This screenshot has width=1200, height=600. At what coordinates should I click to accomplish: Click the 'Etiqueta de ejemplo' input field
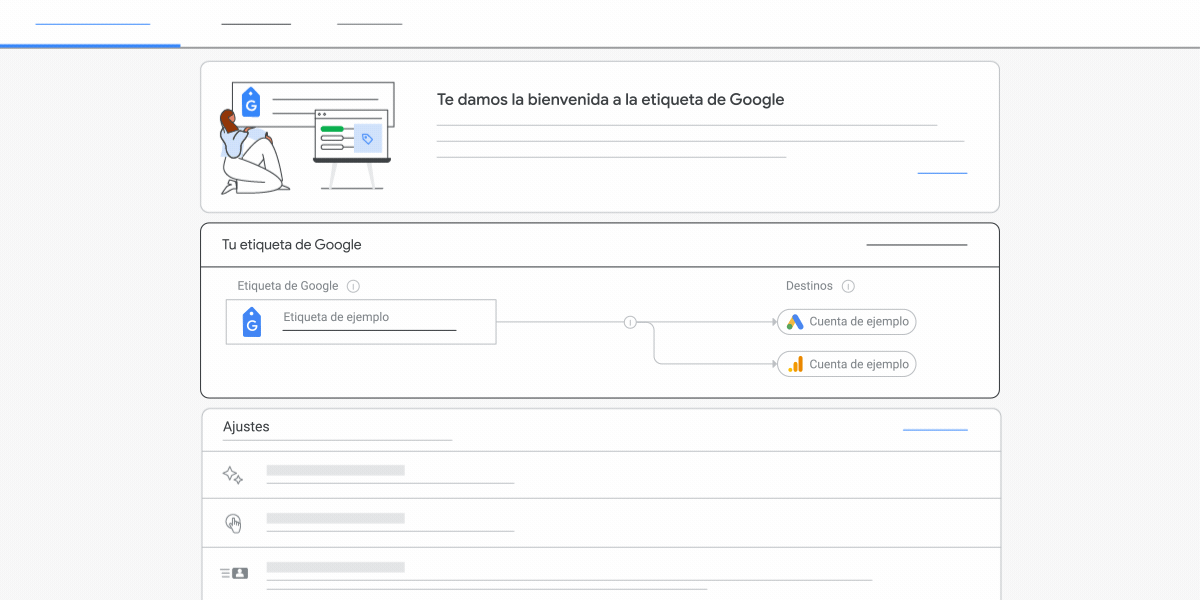(x=370, y=318)
